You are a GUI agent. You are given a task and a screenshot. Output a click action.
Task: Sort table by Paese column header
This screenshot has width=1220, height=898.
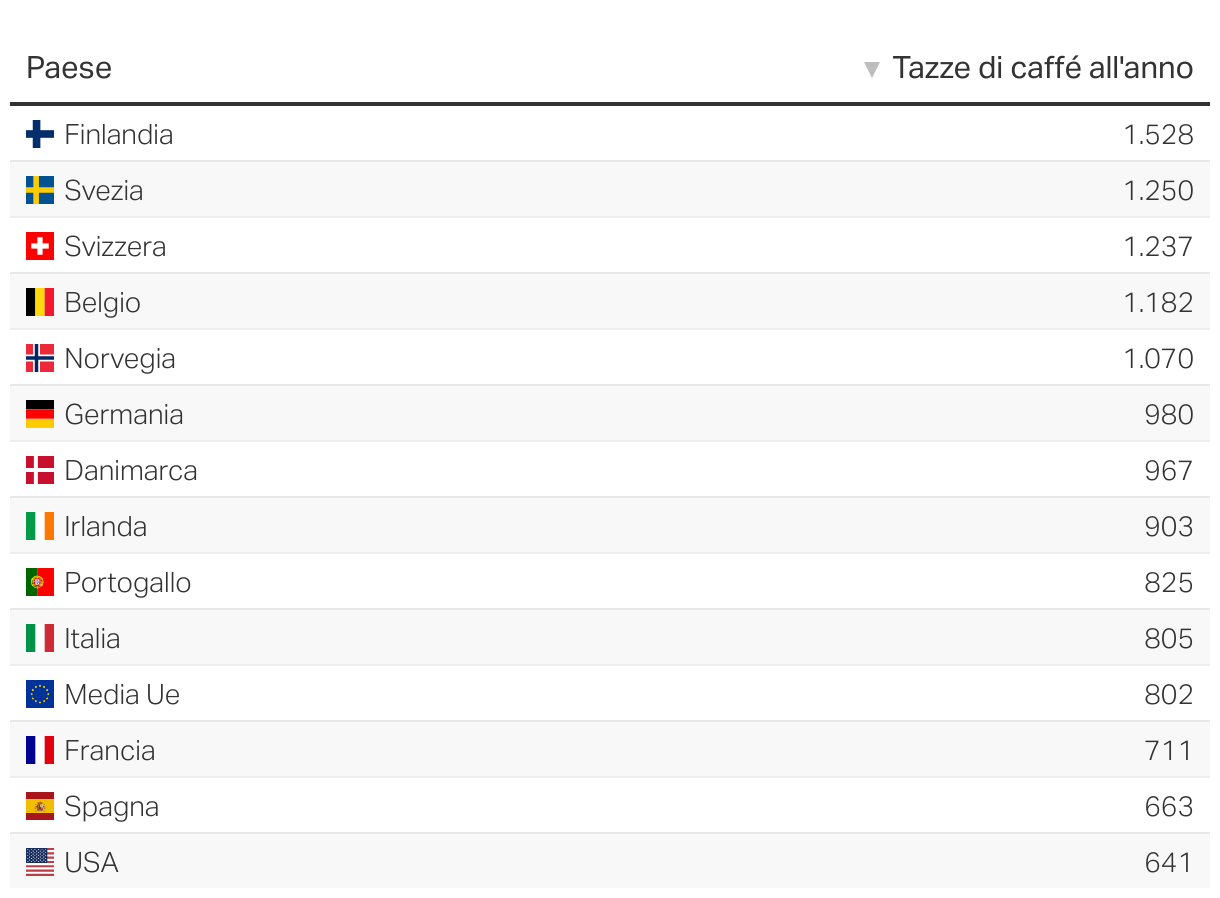pyautogui.click(x=69, y=68)
